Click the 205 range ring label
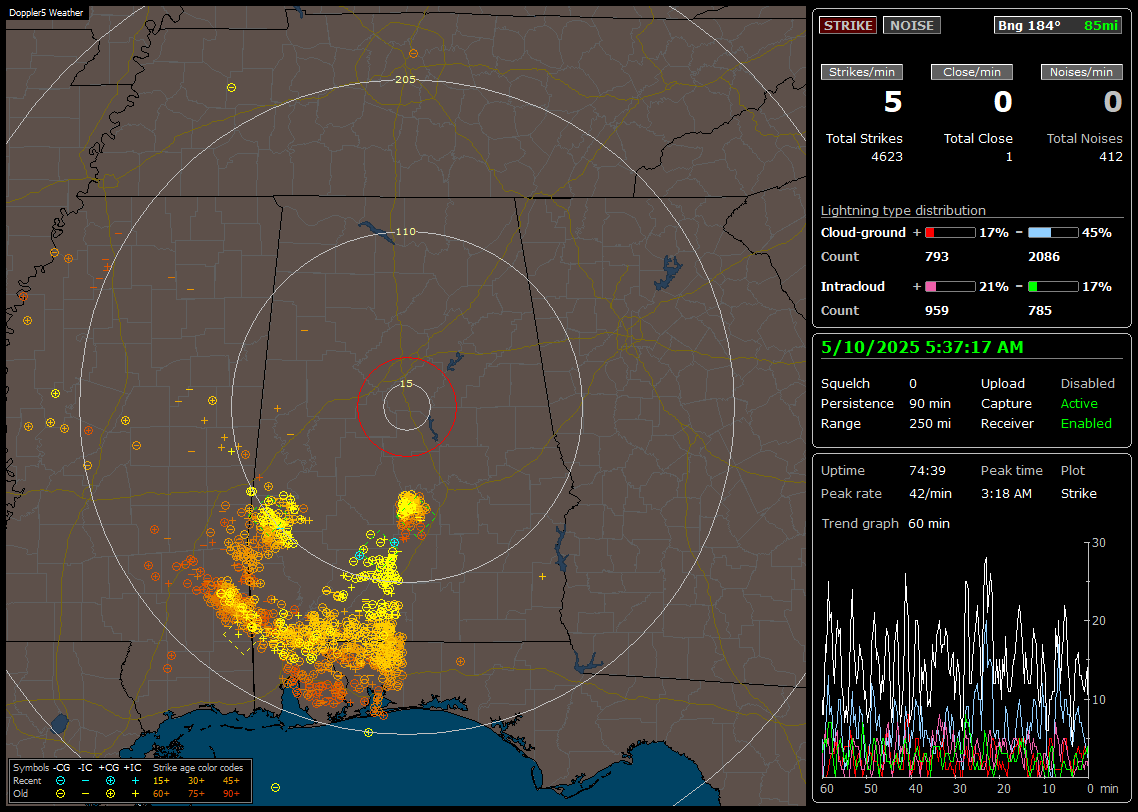This screenshot has height=812, width=1138. [x=405, y=80]
